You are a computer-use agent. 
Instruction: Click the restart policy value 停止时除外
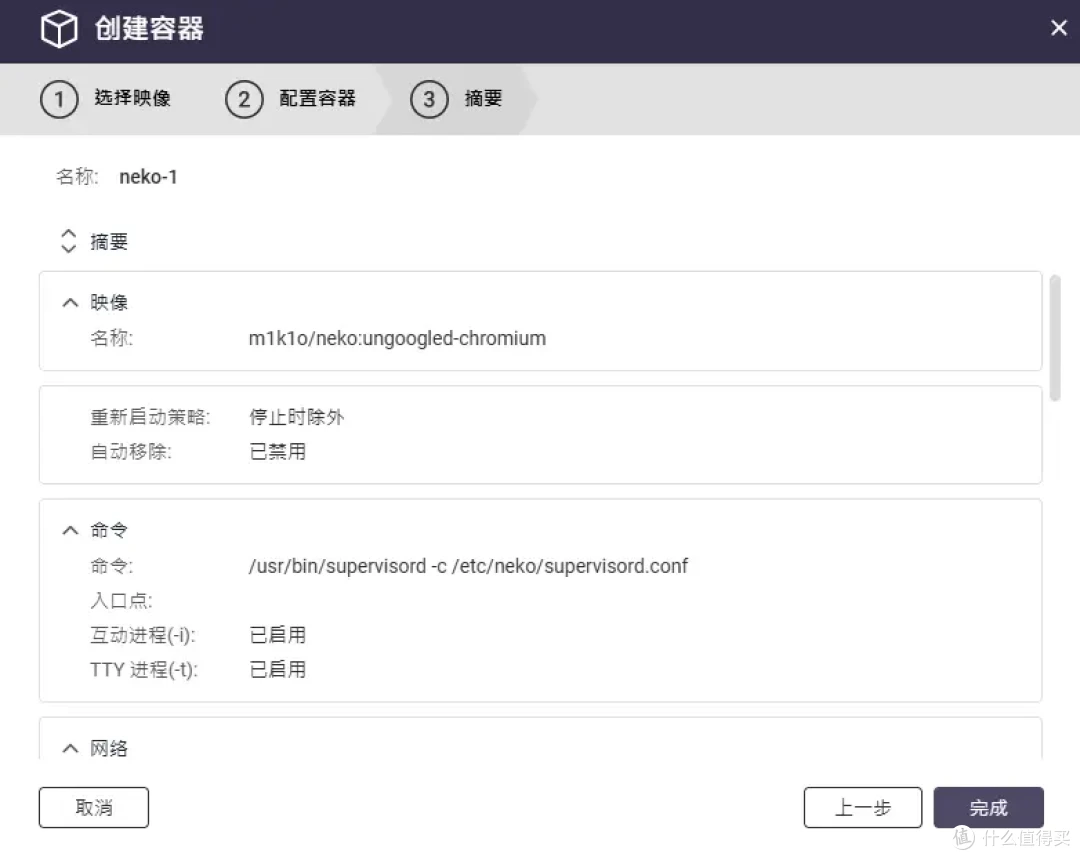tap(297, 417)
